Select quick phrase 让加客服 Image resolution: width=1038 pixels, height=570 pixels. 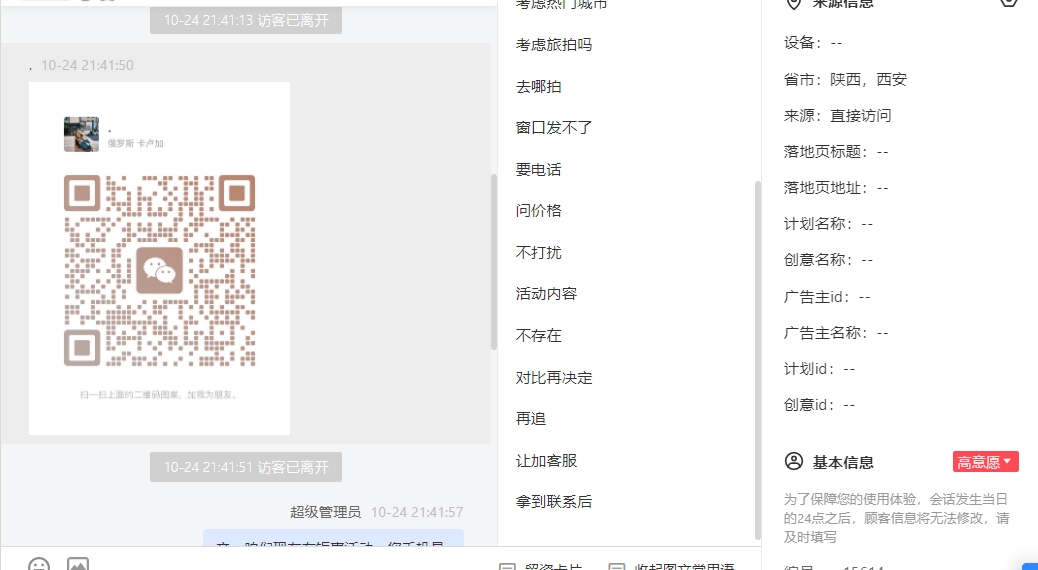546,460
